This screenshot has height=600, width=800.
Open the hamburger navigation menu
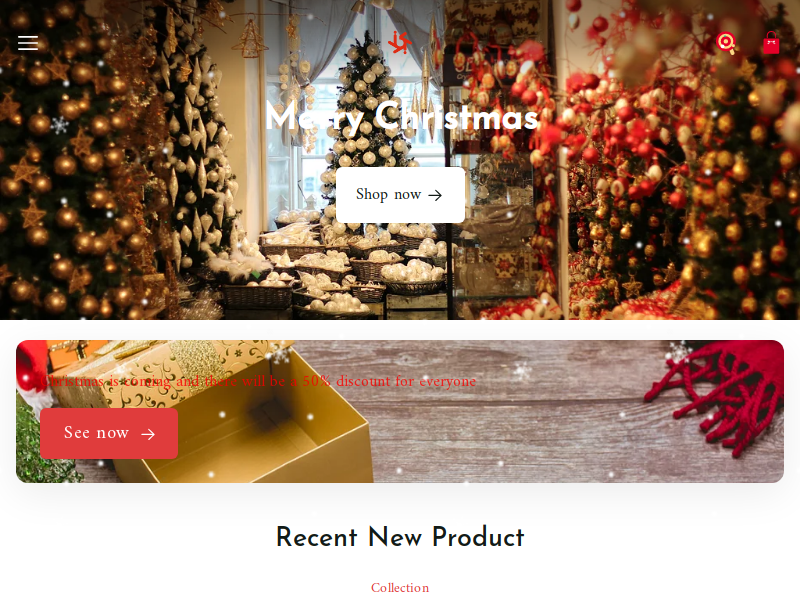(x=28, y=43)
